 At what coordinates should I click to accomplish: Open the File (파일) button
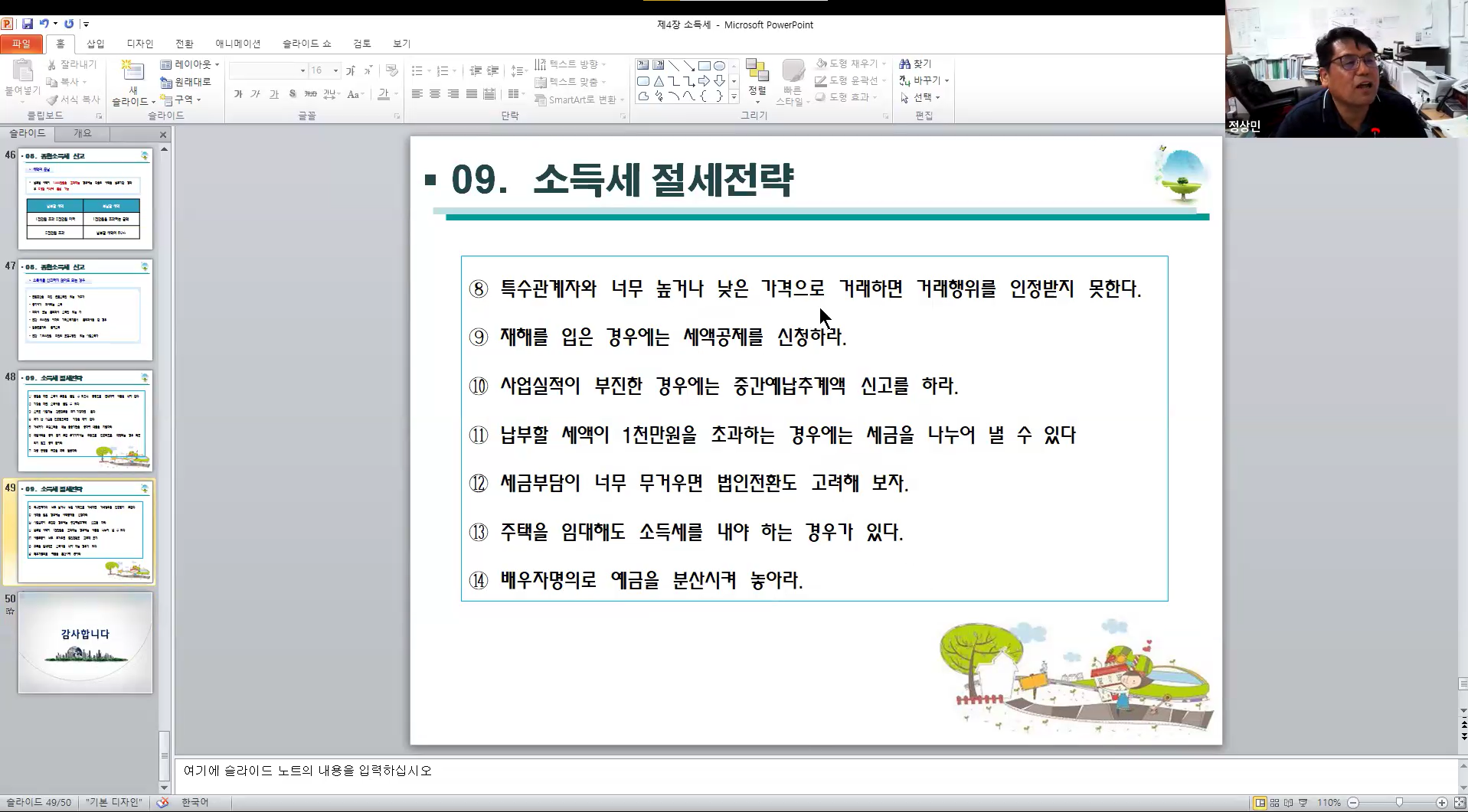click(x=21, y=44)
